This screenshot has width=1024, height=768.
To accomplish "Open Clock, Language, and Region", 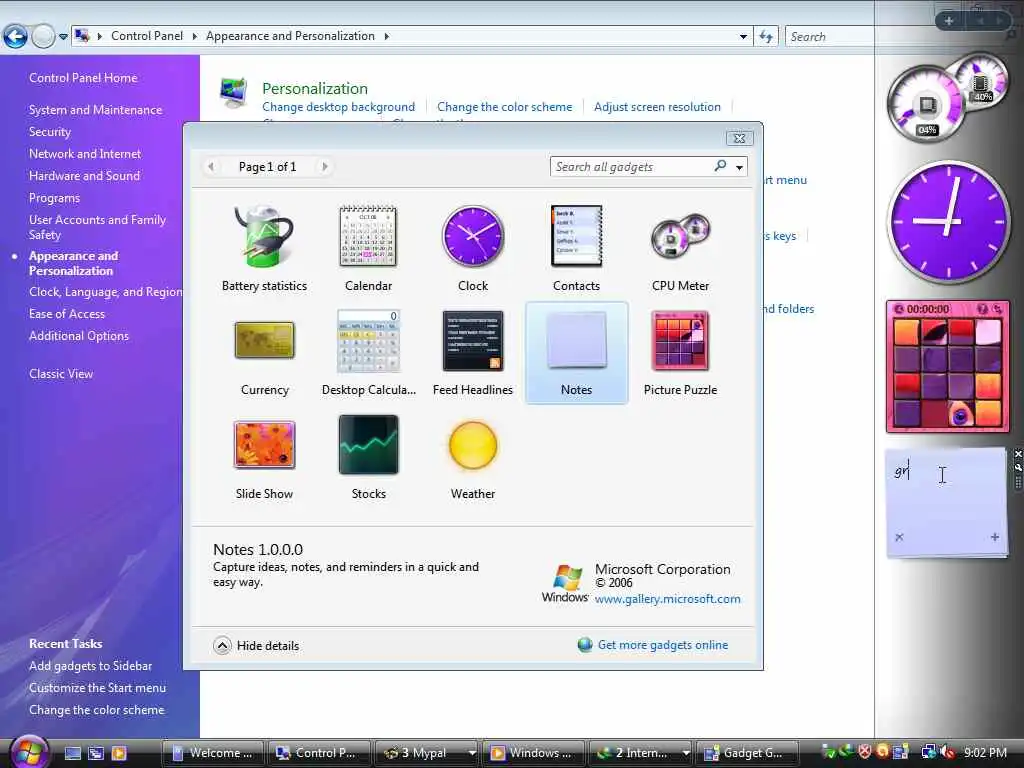I will [106, 292].
